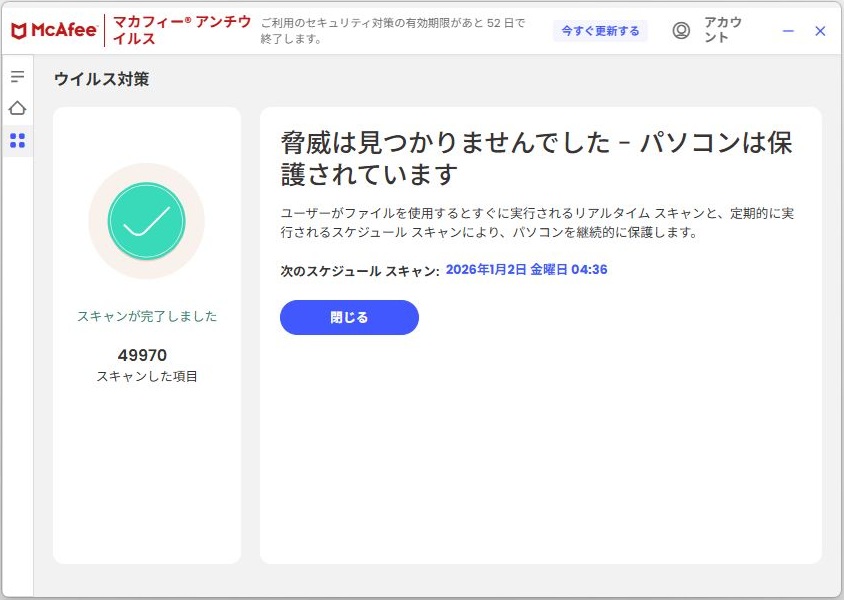Click the 49970 scanned items count
Image resolution: width=844 pixels, height=600 pixels.
click(x=142, y=355)
